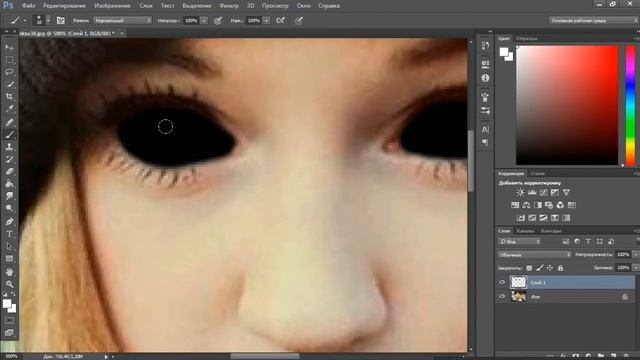The image size is (640, 360).
Task: Select the Path Selection tool
Action: click(x=9, y=246)
